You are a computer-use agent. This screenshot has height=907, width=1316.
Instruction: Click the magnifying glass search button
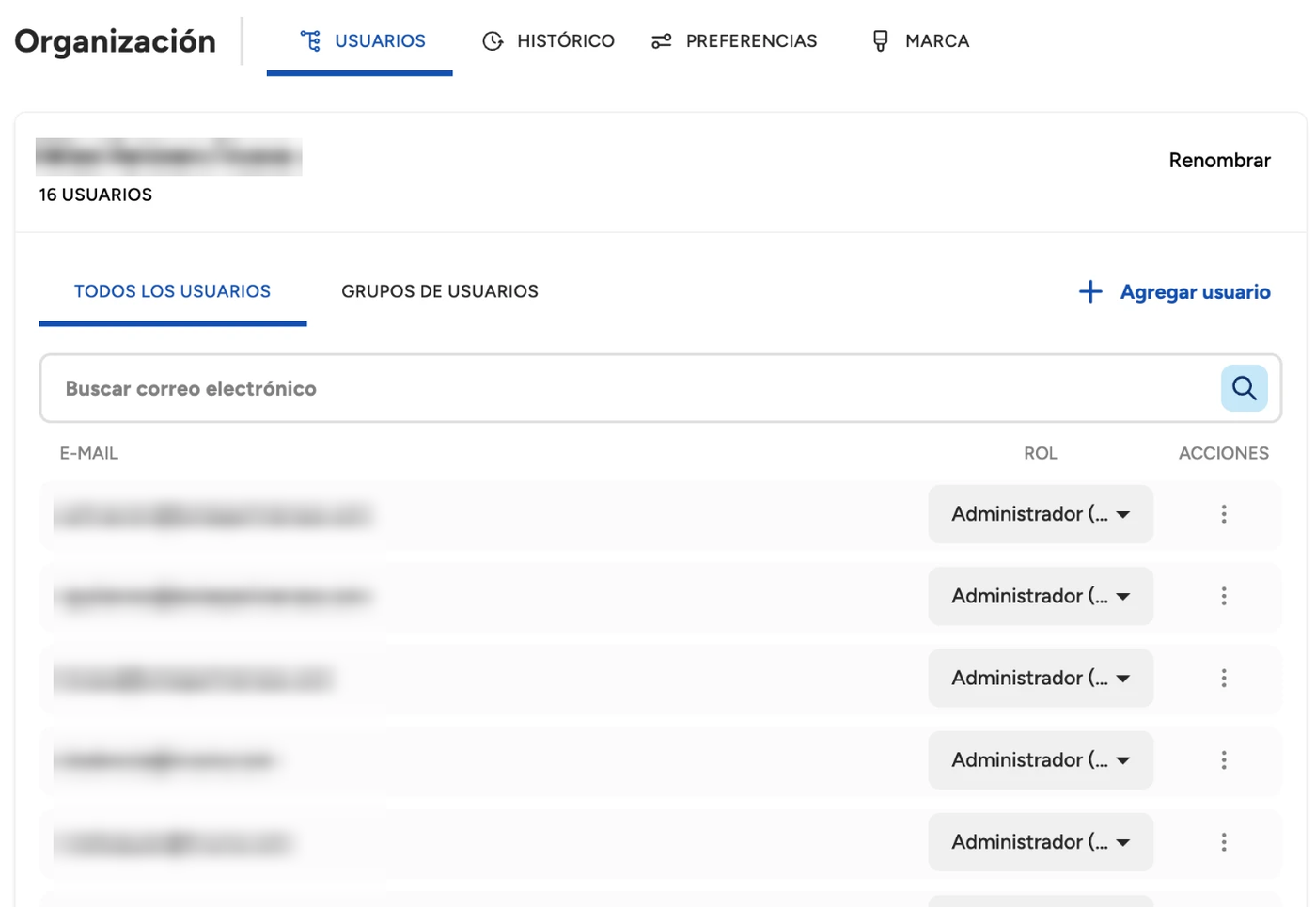(x=1244, y=388)
